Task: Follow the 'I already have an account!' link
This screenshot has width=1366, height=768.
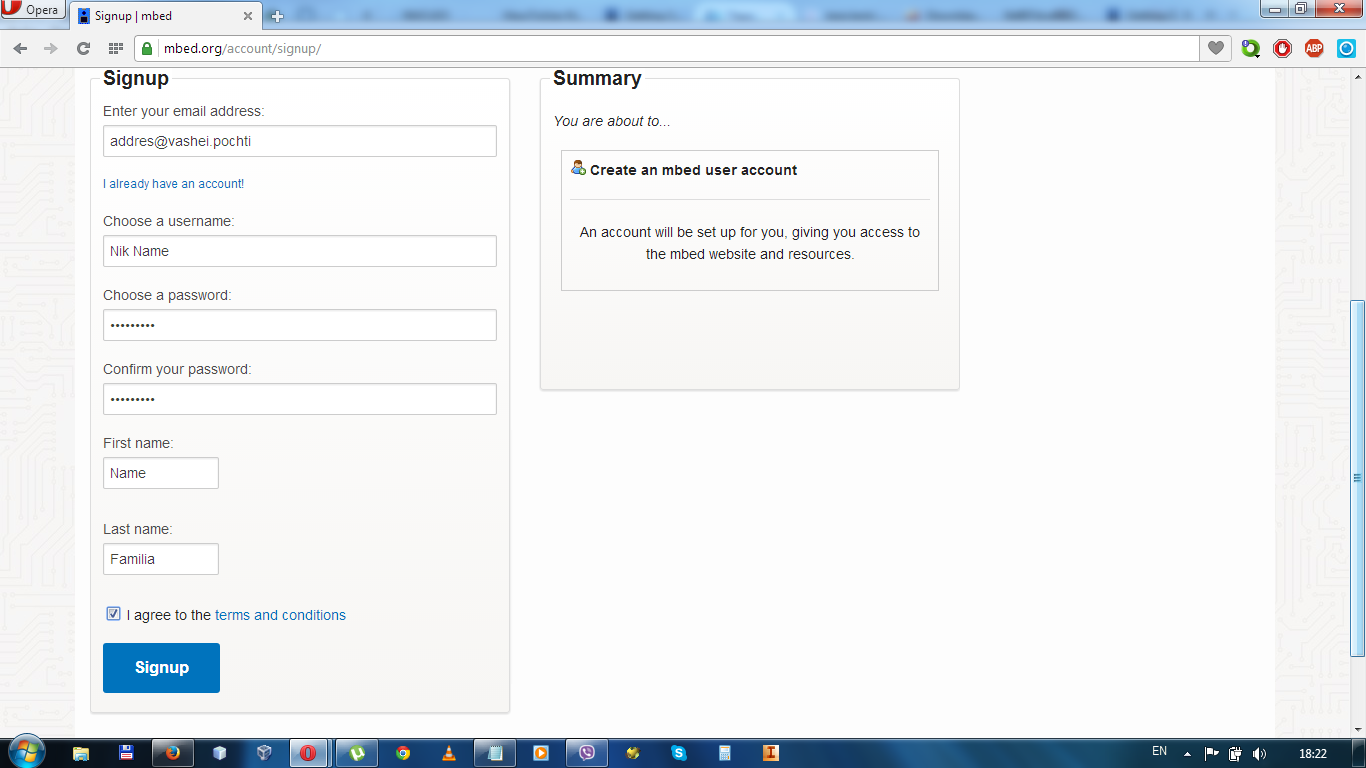Action: [174, 184]
